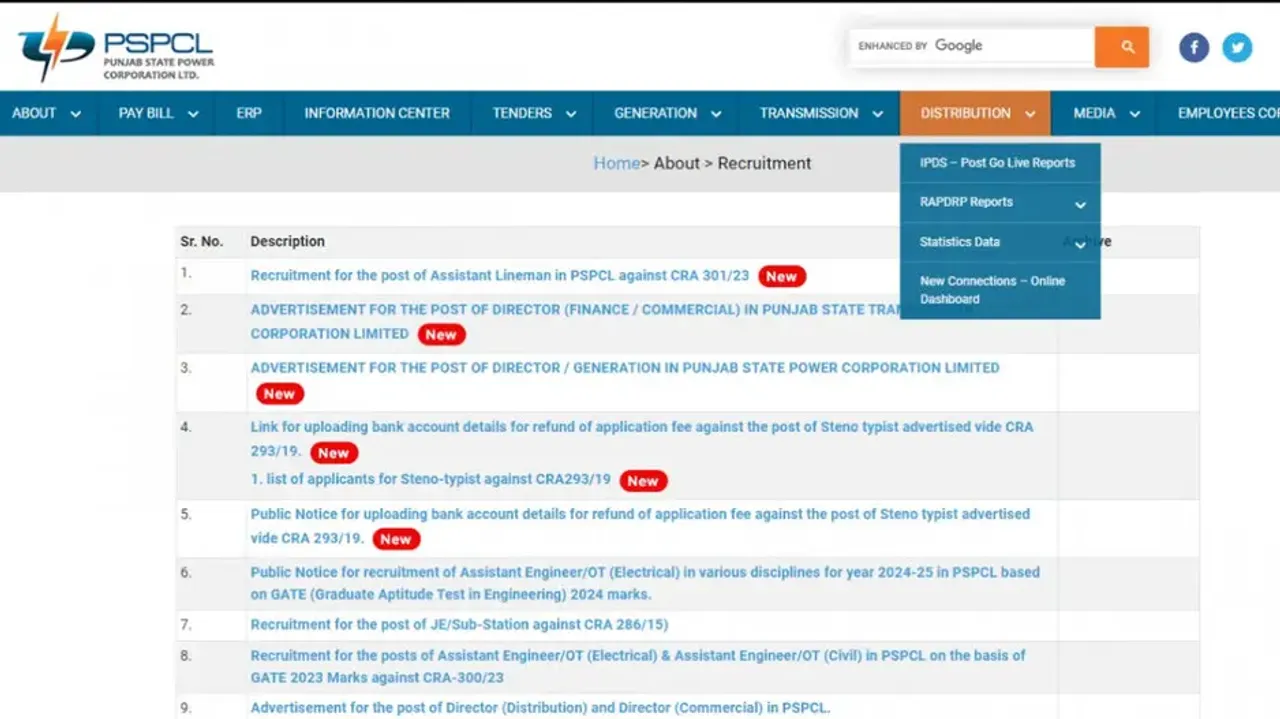Expand the Pay Bill dropdown arrow
Screen dimensions: 1280x719
pyautogui.click(x=193, y=114)
